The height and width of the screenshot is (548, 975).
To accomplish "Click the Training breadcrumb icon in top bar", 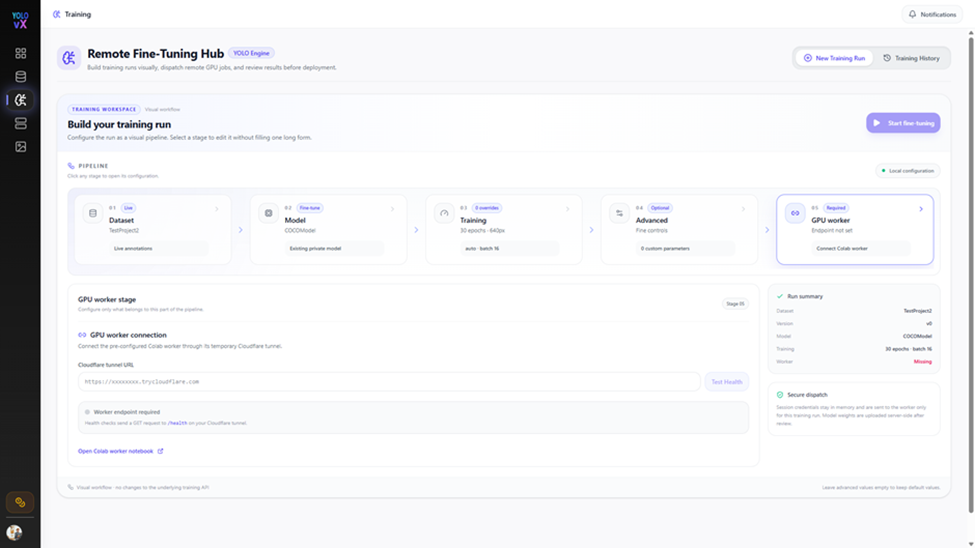I will (57, 14).
